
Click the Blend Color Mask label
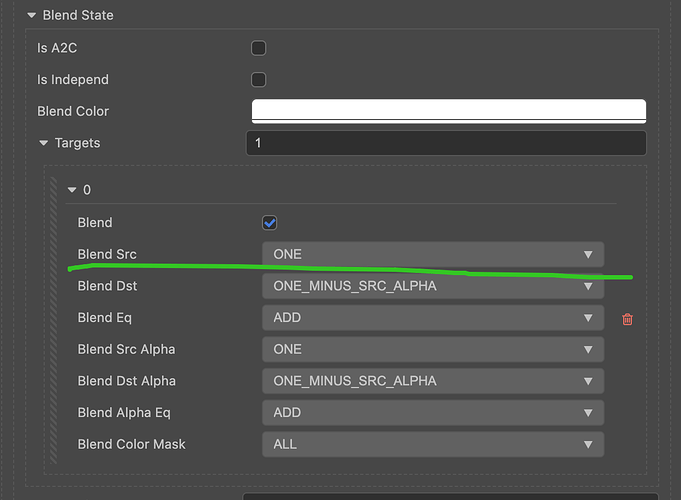(131, 444)
